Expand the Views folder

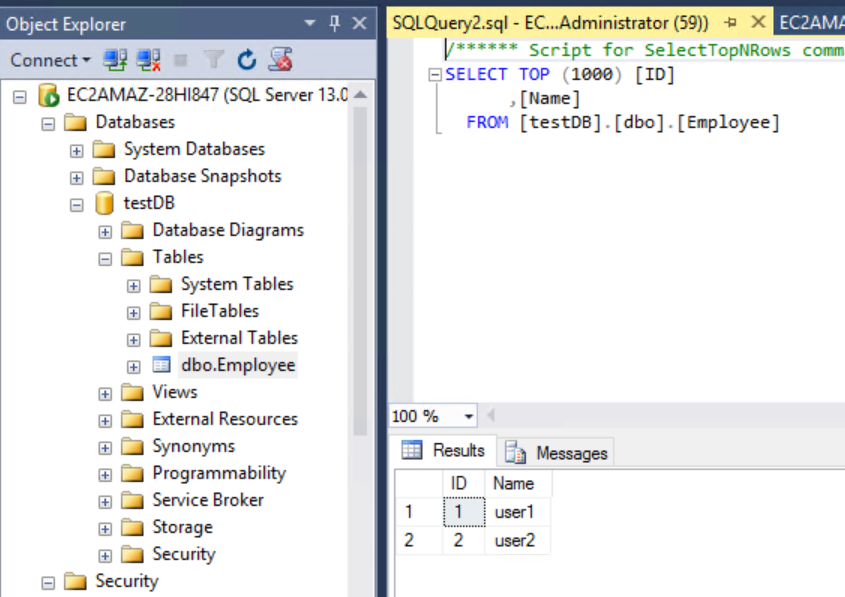click(x=105, y=394)
